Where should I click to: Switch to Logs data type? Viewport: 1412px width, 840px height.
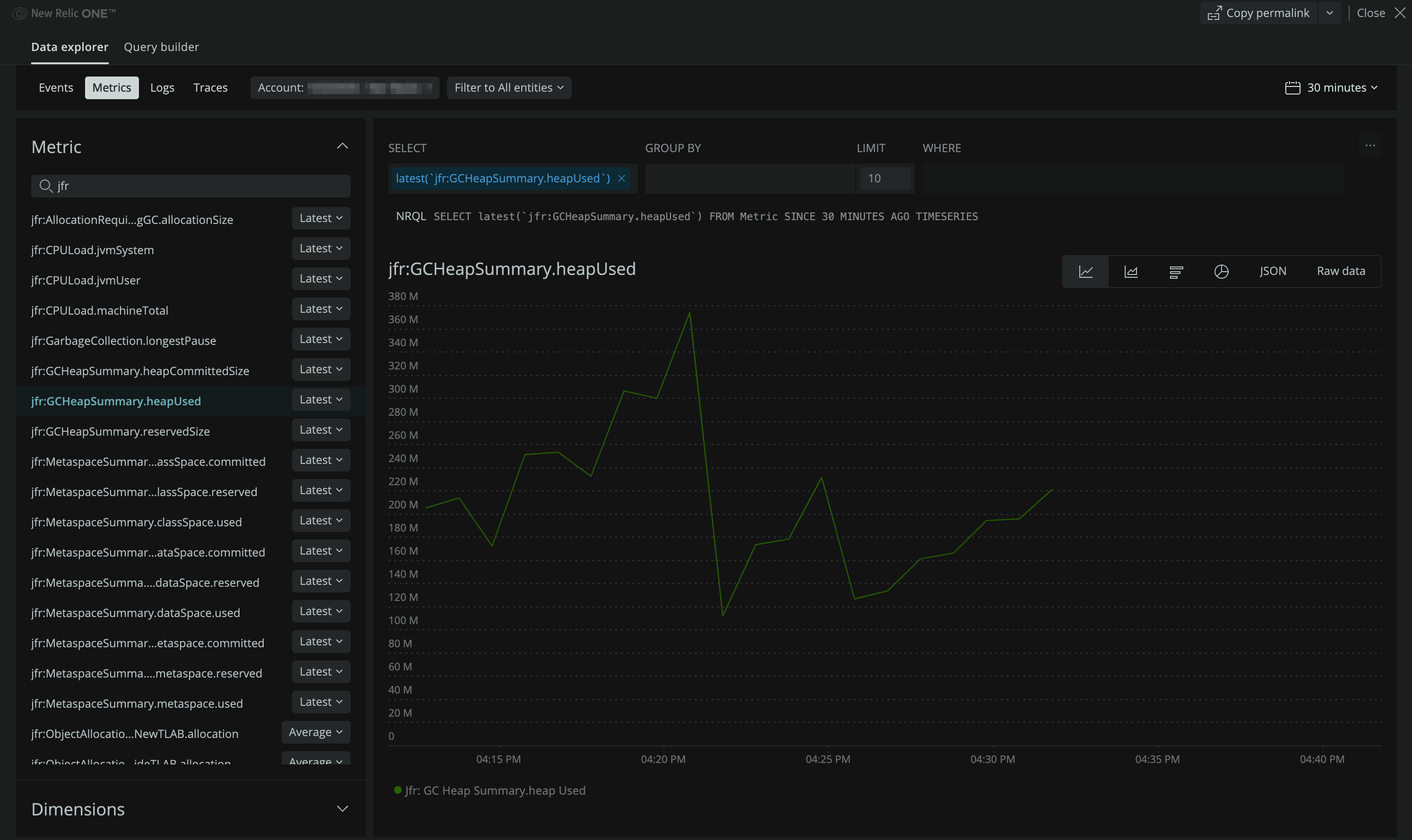(162, 88)
